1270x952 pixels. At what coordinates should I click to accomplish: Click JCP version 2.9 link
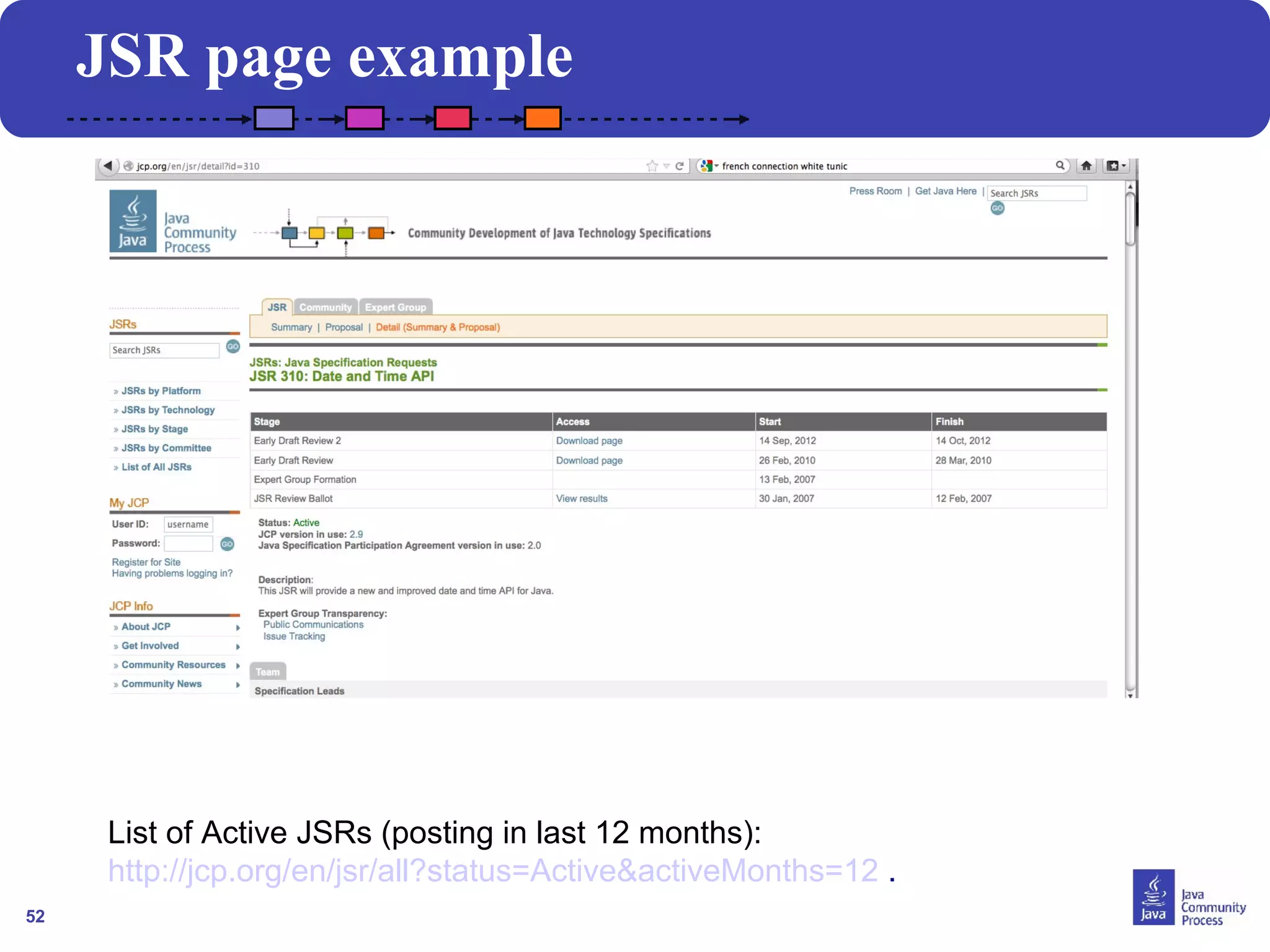click(x=356, y=534)
